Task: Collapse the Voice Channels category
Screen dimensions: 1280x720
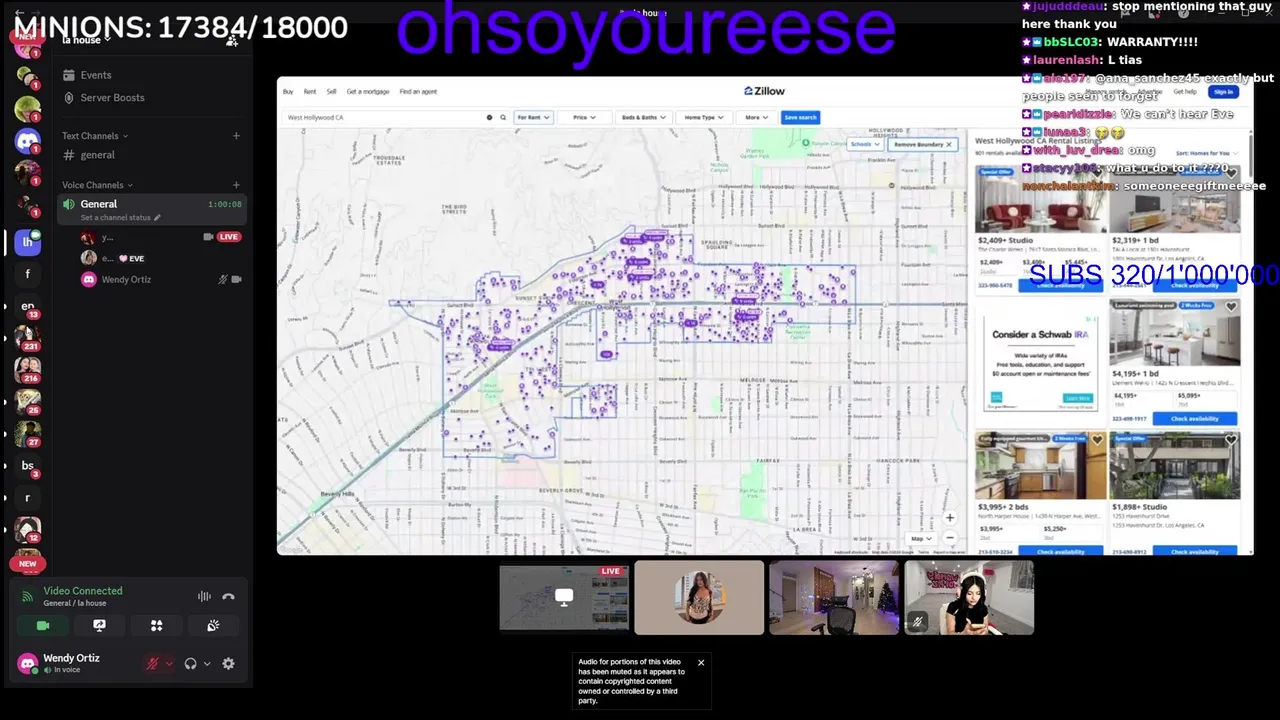Action: tap(97, 185)
